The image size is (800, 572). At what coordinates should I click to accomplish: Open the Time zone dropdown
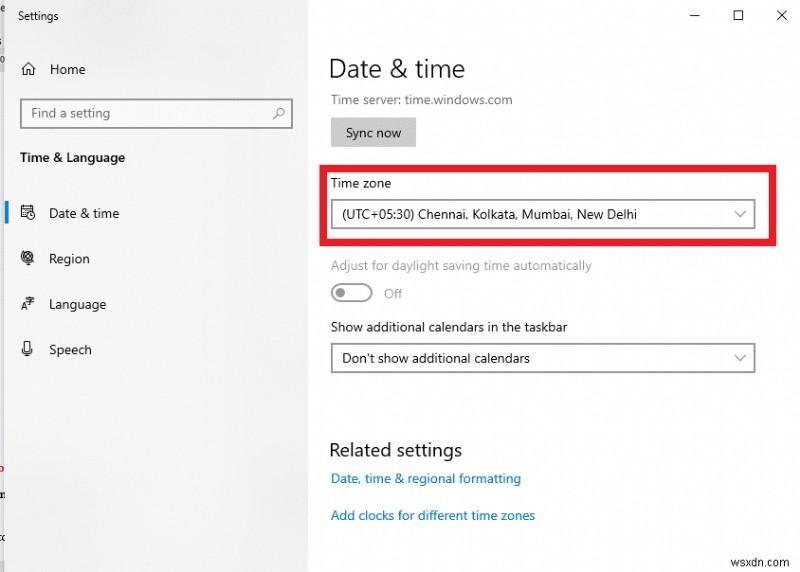pos(542,214)
